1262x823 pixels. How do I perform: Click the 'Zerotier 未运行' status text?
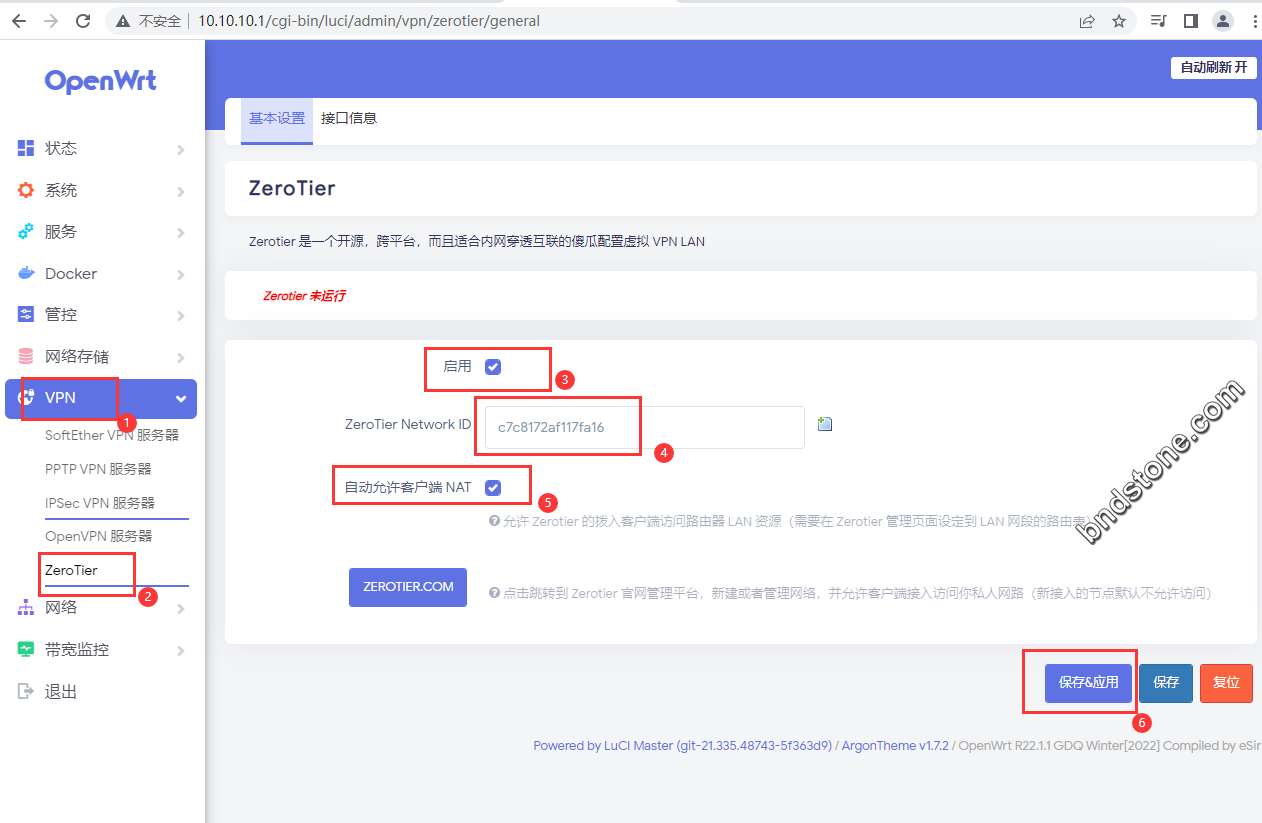pos(305,296)
